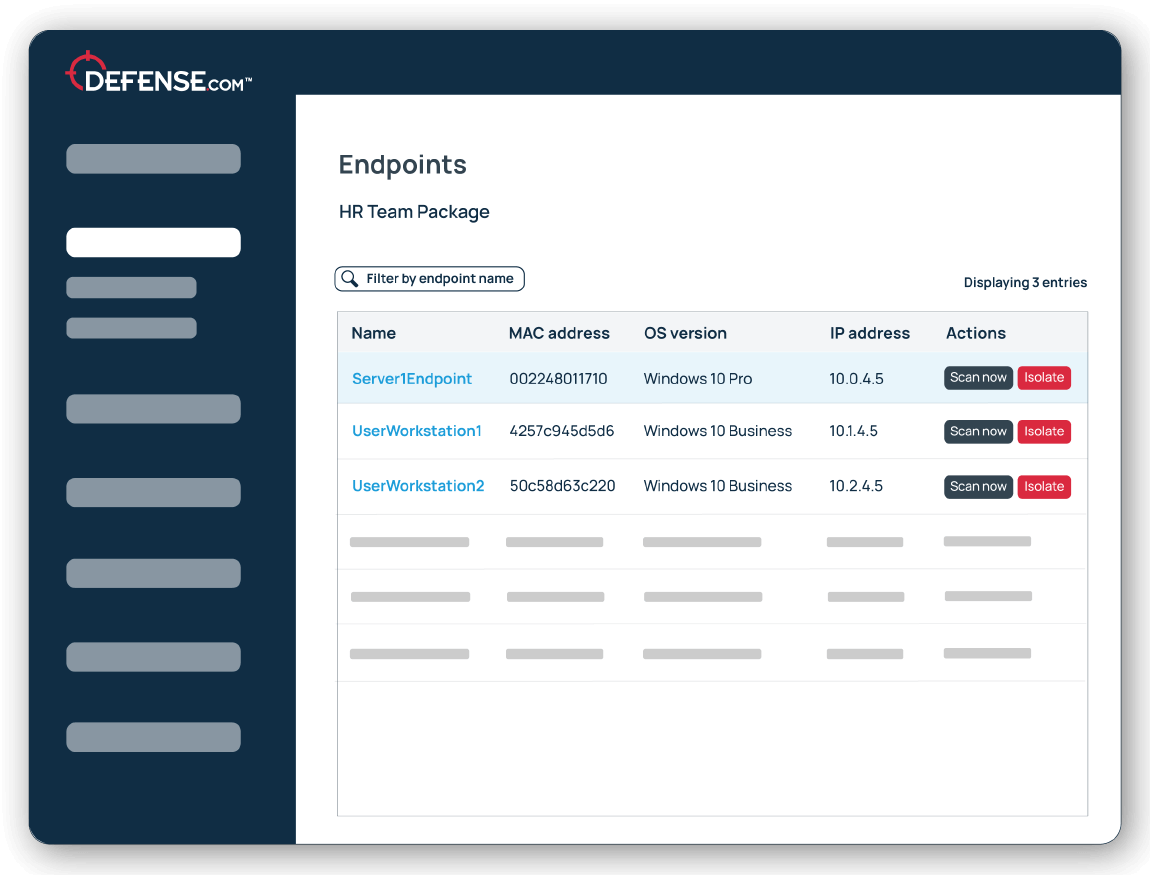Click the second sub-item under the active sidebar entry

[x=131, y=327]
